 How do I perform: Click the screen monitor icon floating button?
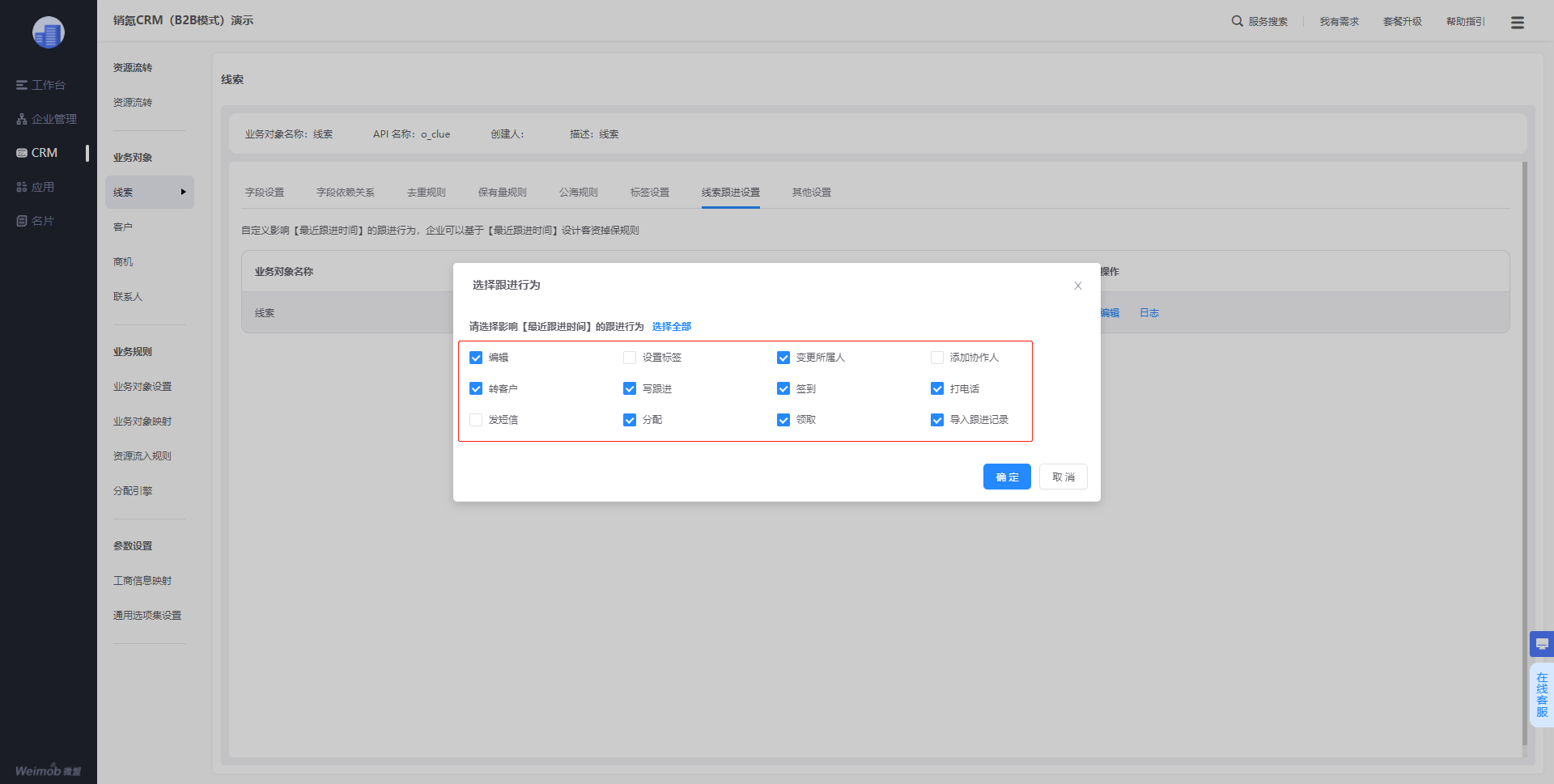point(1542,644)
